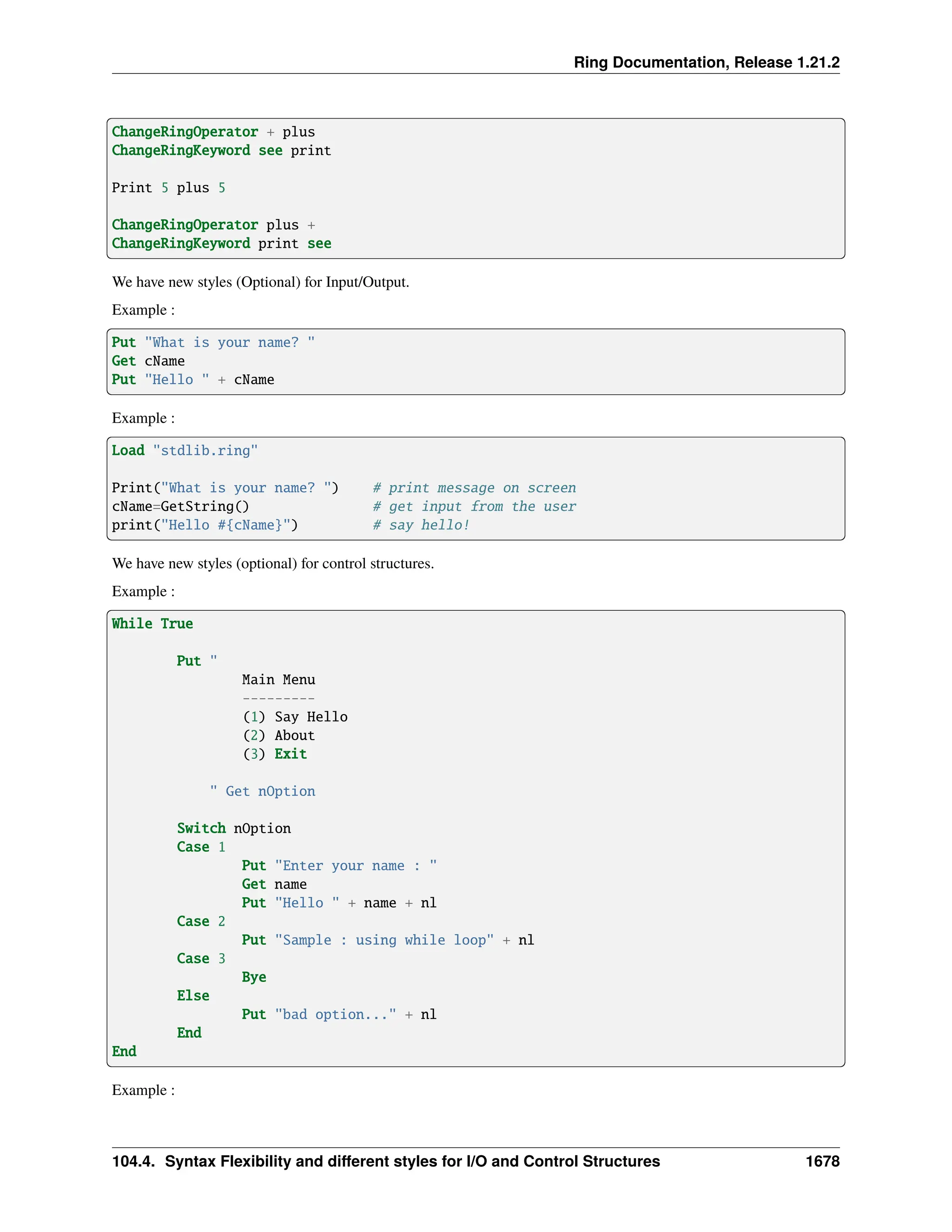The image size is (952, 1232).
Task: Click the '# say hello!' comment
Action: click(420, 525)
